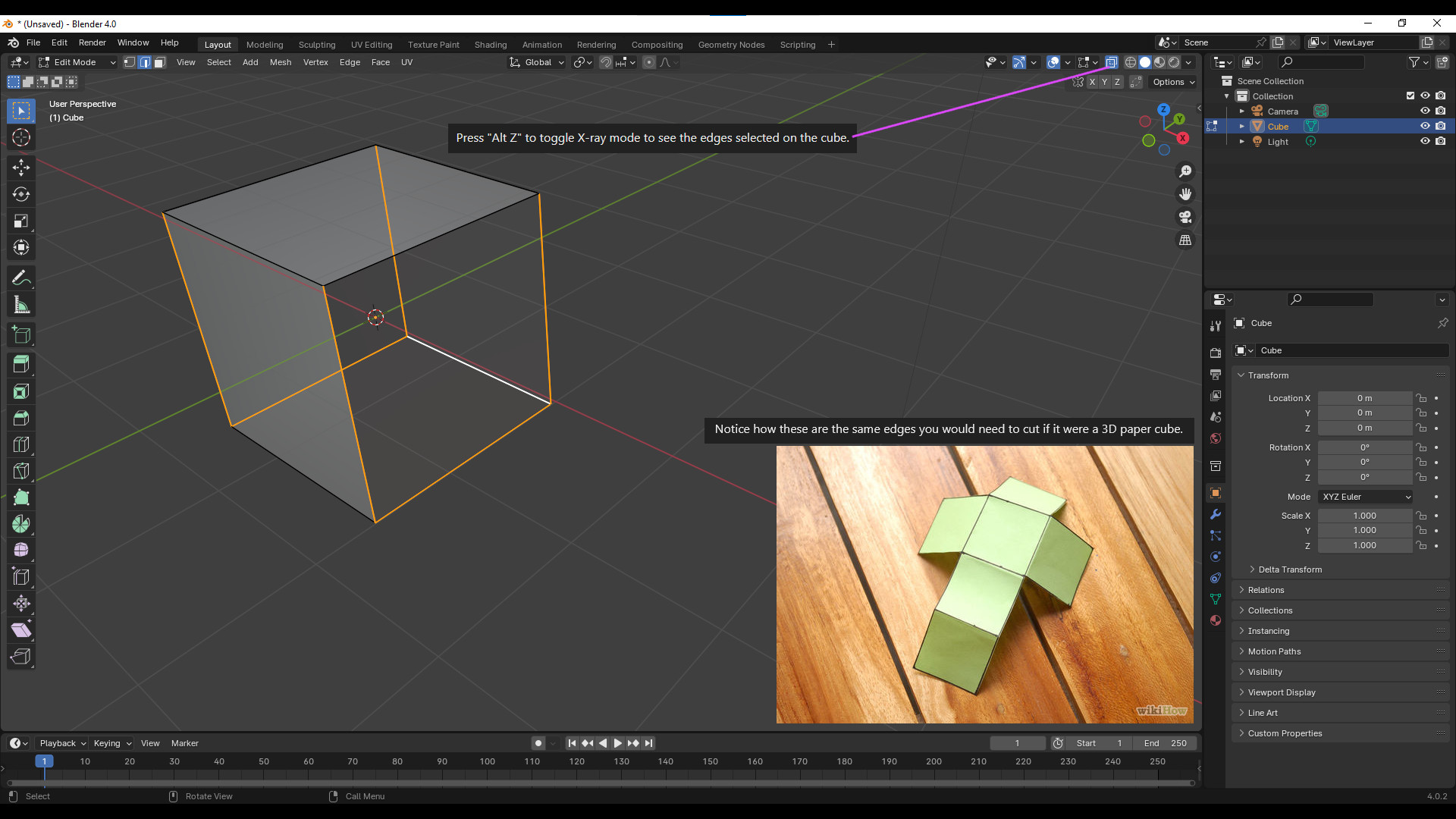The height and width of the screenshot is (819, 1456).
Task: Expand the Viewport Display panel
Action: point(1282,692)
